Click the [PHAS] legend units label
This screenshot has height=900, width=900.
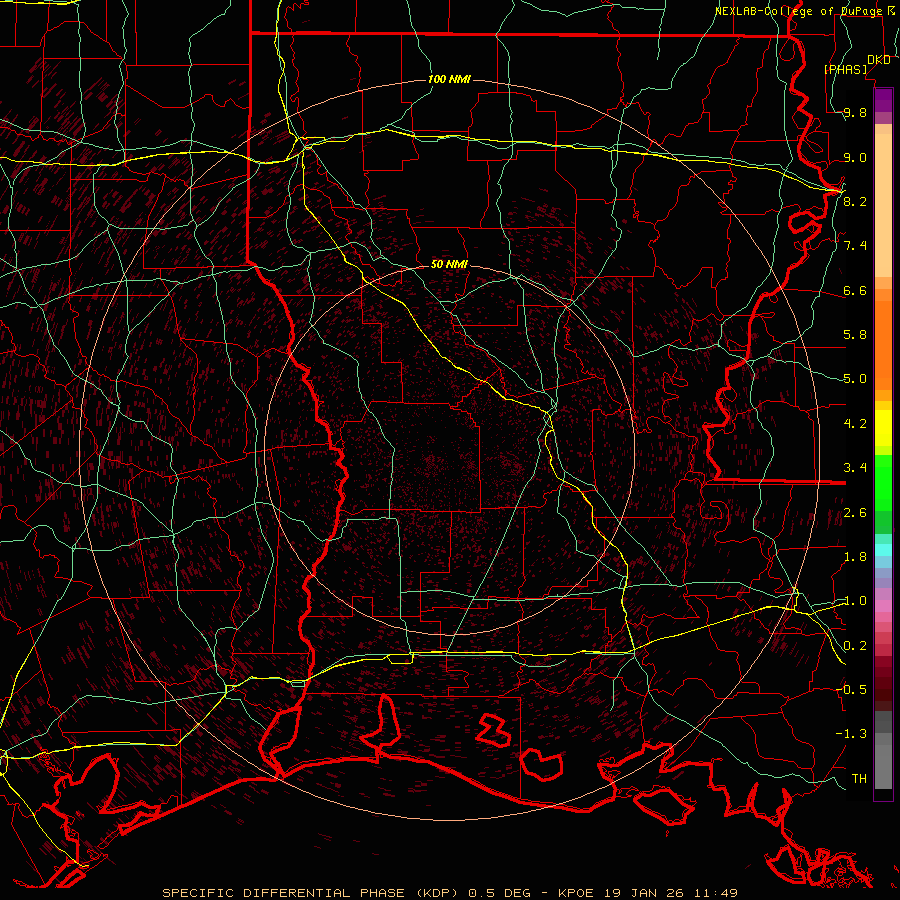846,70
